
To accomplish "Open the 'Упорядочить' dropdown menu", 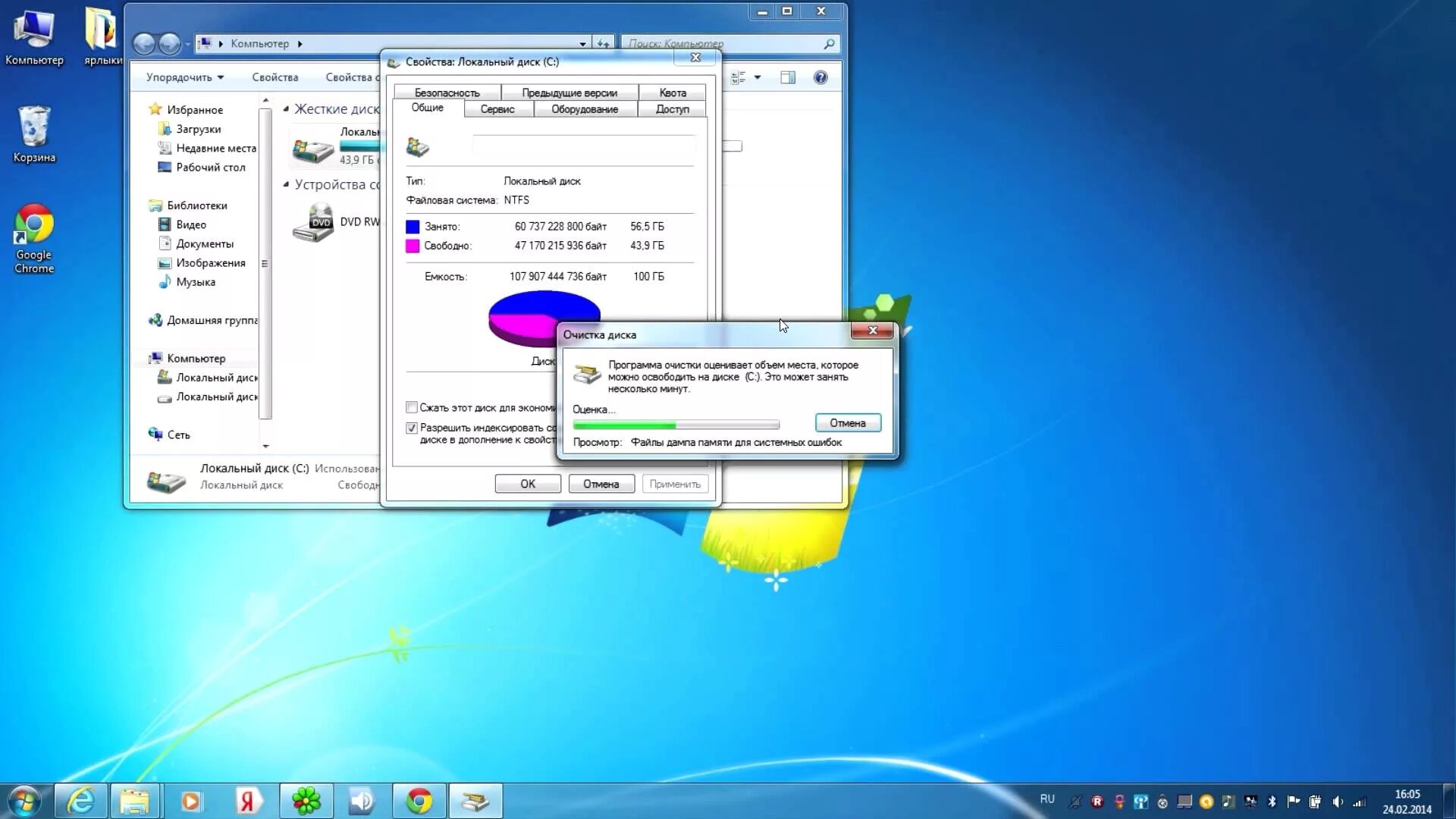I will [185, 77].
